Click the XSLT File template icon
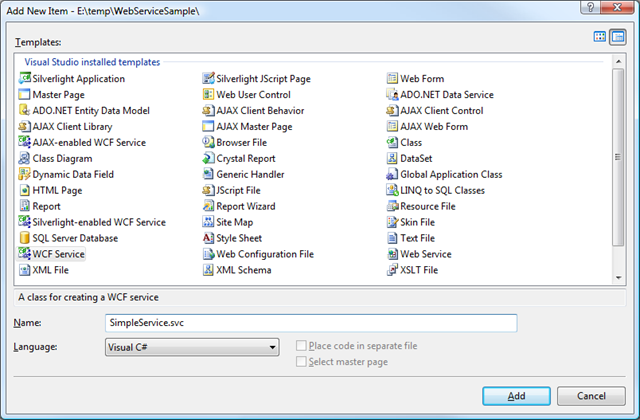This screenshot has height=420, width=640. click(392, 269)
